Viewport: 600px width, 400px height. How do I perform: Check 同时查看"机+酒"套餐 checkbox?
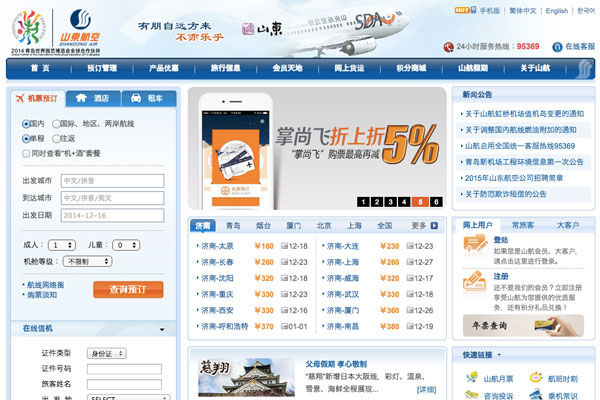tap(26, 153)
